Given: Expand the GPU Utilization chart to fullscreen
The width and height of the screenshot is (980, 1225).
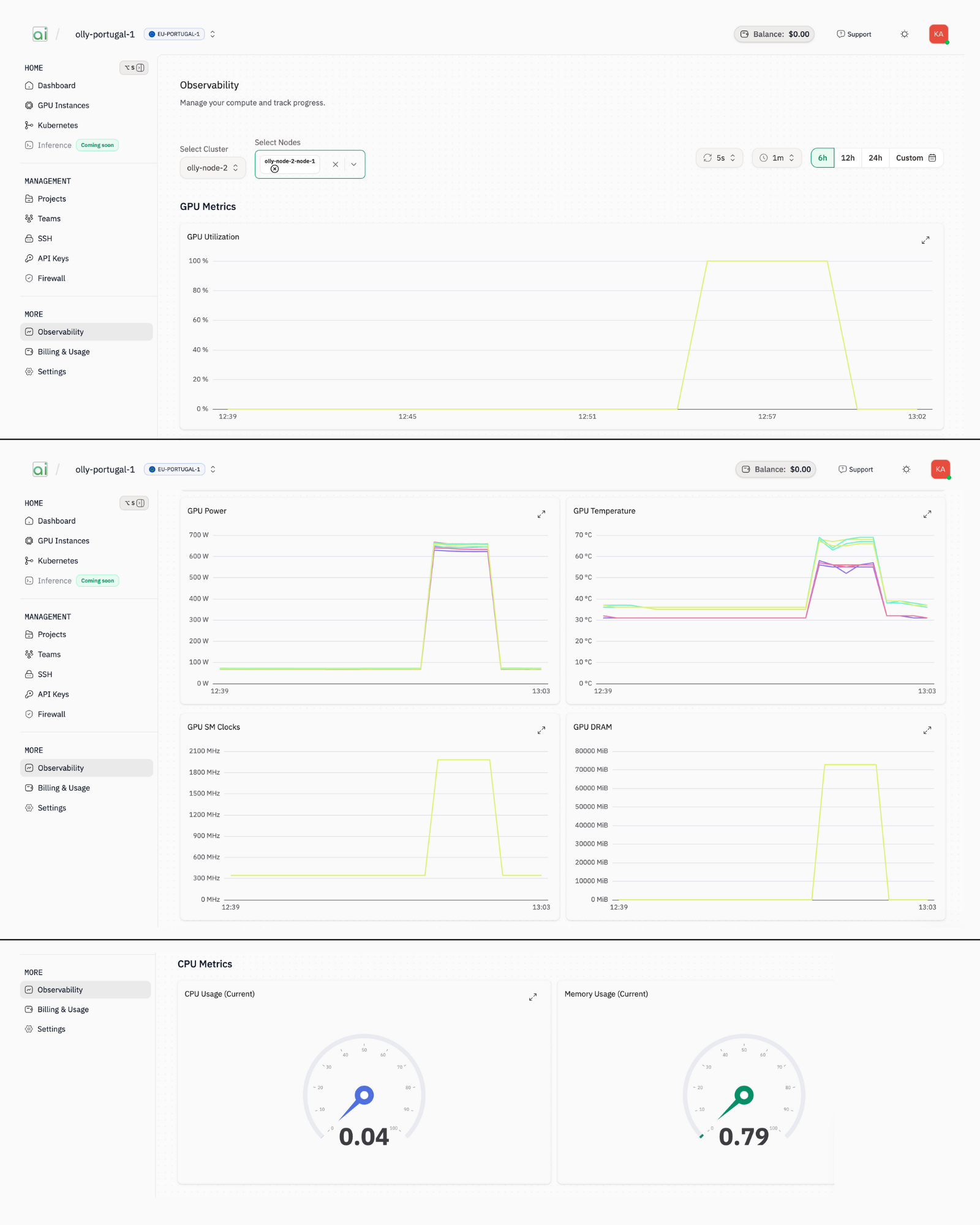Looking at the screenshot, I should pos(925,239).
